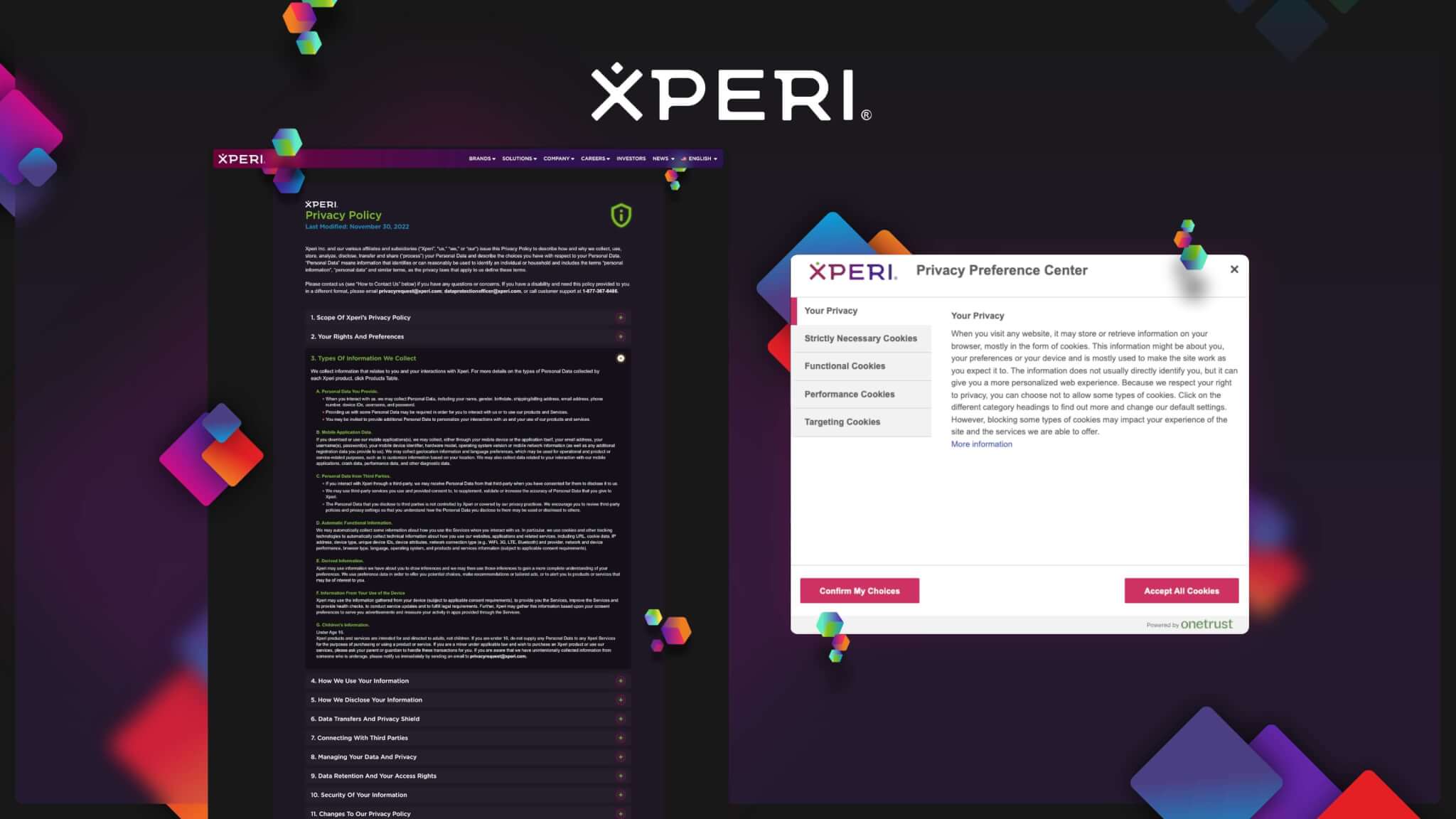Close the Privacy Preference Center dialog
Image resolution: width=1456 pixels, height=819 pixels.
tap(1234, 269)
